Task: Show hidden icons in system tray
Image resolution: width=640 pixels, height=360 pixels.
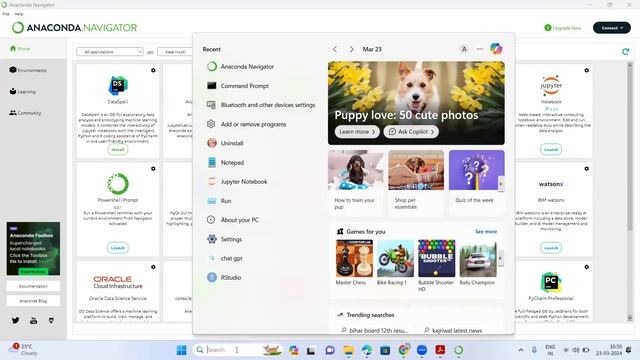Action: [521, 350]
